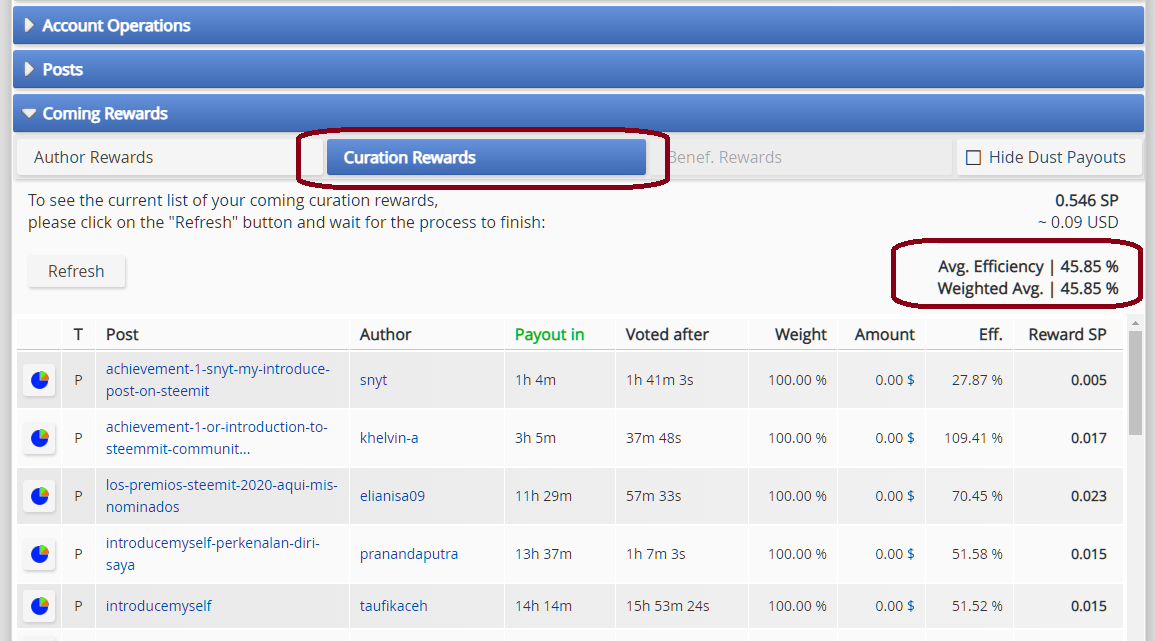Toggle Hide Dust Payouts checkbox
The height and width of the screenshot is (641, 1155).
pos(973,158)
